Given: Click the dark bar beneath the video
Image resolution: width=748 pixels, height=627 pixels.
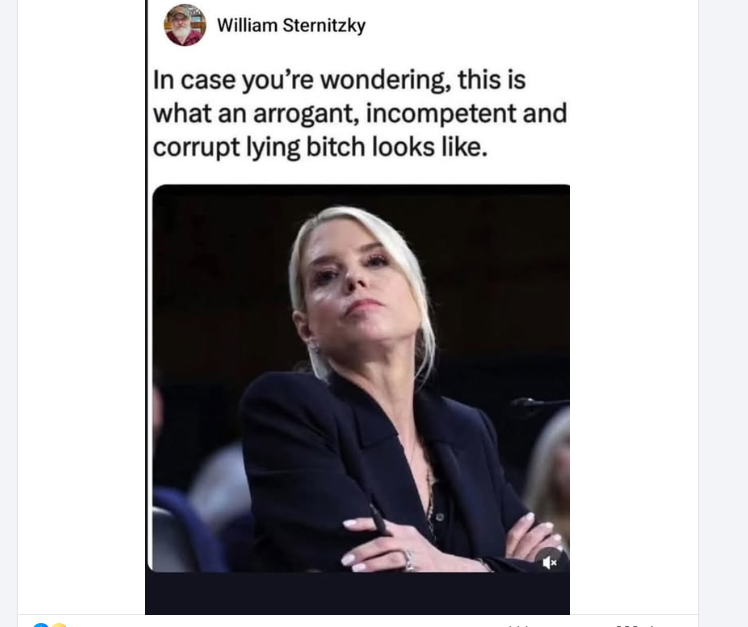Looking at the screenshot, I should click(x=357, y=594).
